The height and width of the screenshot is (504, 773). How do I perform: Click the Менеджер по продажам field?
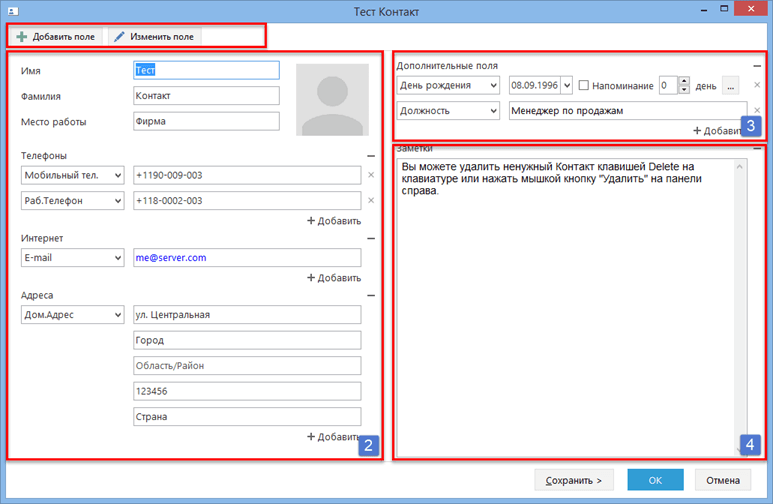coord(628,110)
